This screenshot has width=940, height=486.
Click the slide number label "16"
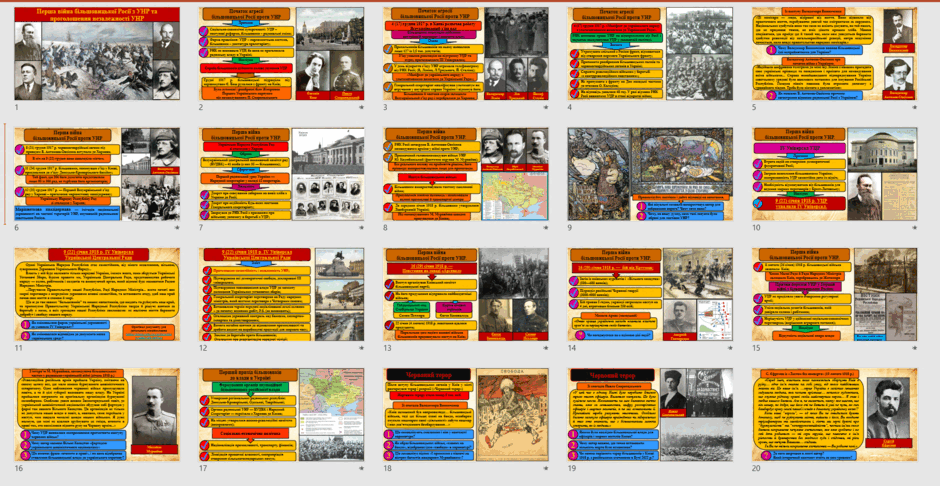(x=19, y=469)
